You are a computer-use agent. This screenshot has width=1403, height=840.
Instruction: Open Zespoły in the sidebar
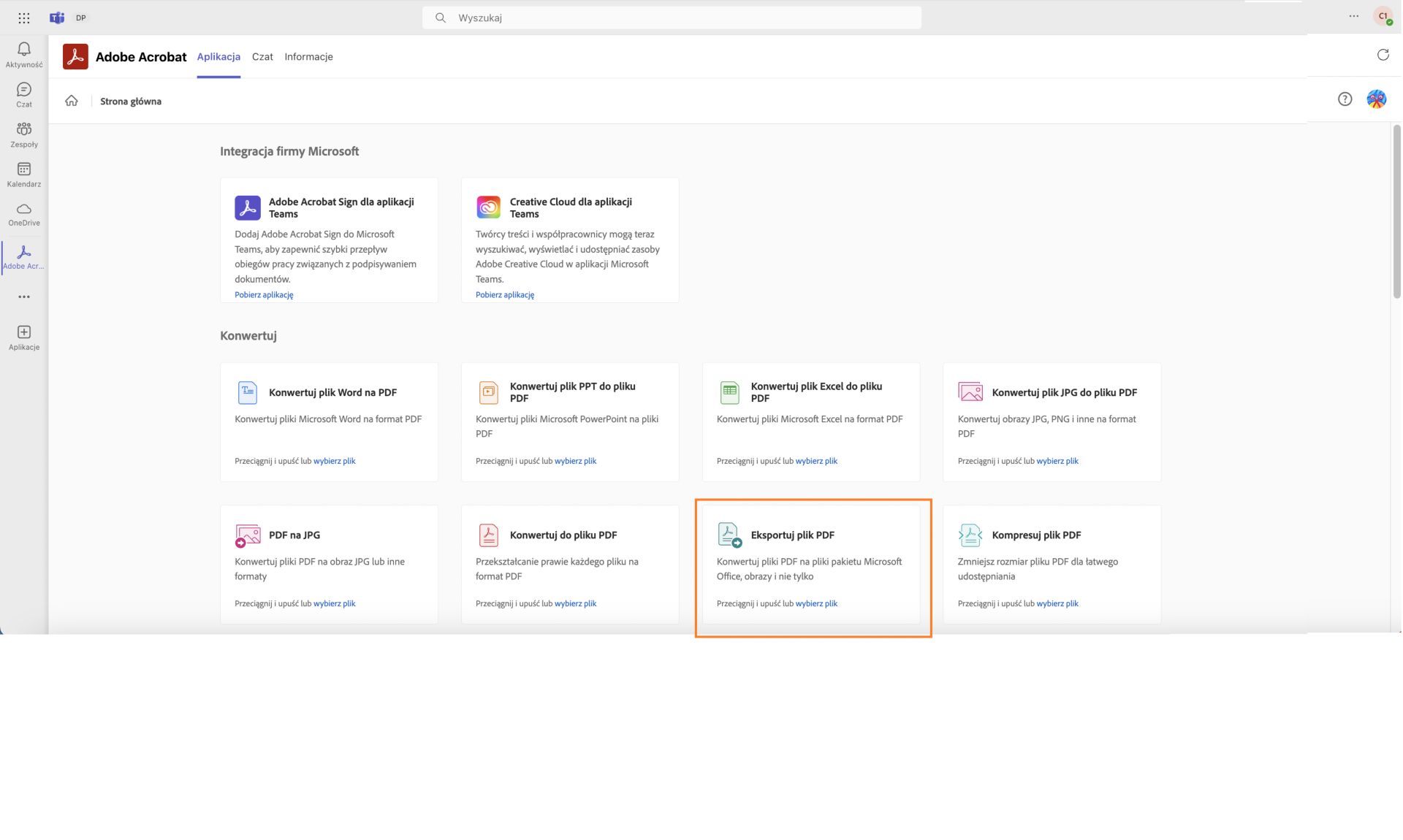(x=24, y=135)
